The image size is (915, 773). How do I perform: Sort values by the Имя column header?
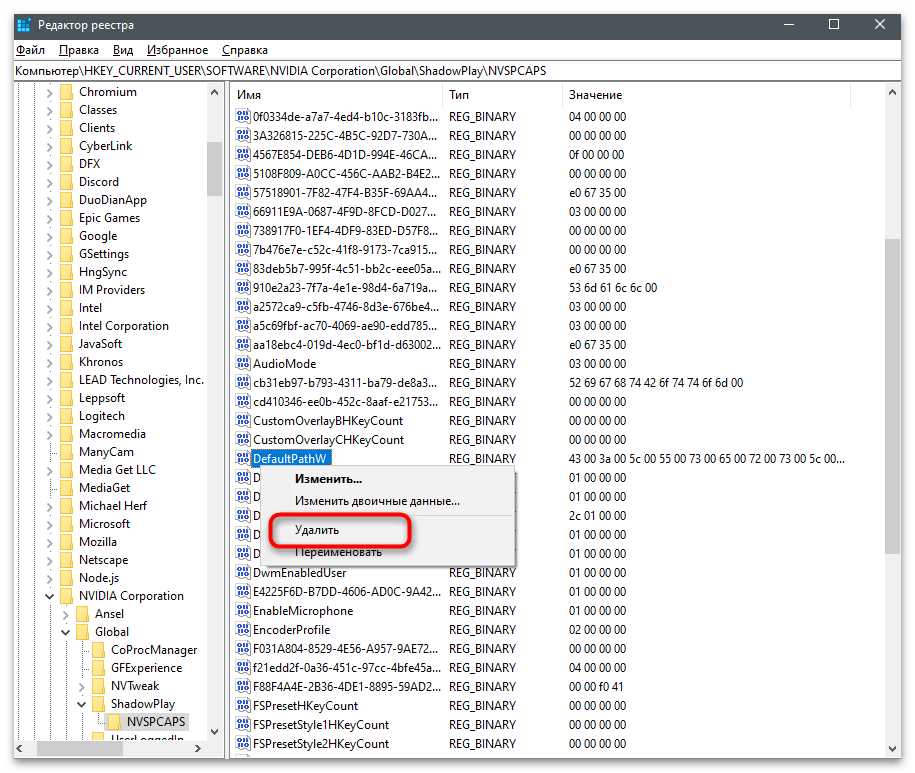pyautogui.click(x=337, y=95)
